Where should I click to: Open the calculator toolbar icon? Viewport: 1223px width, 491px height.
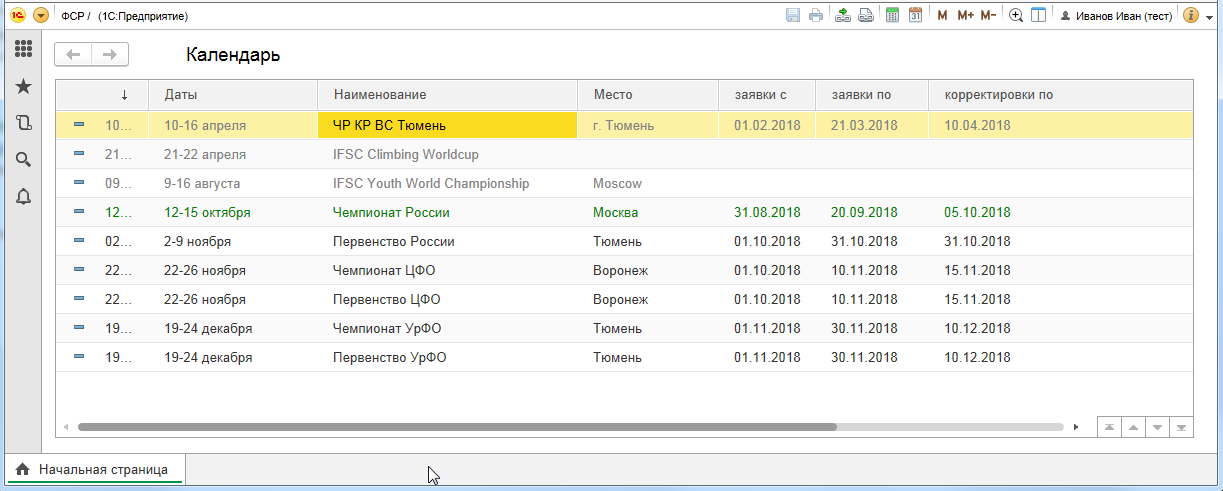click(893, 15)
